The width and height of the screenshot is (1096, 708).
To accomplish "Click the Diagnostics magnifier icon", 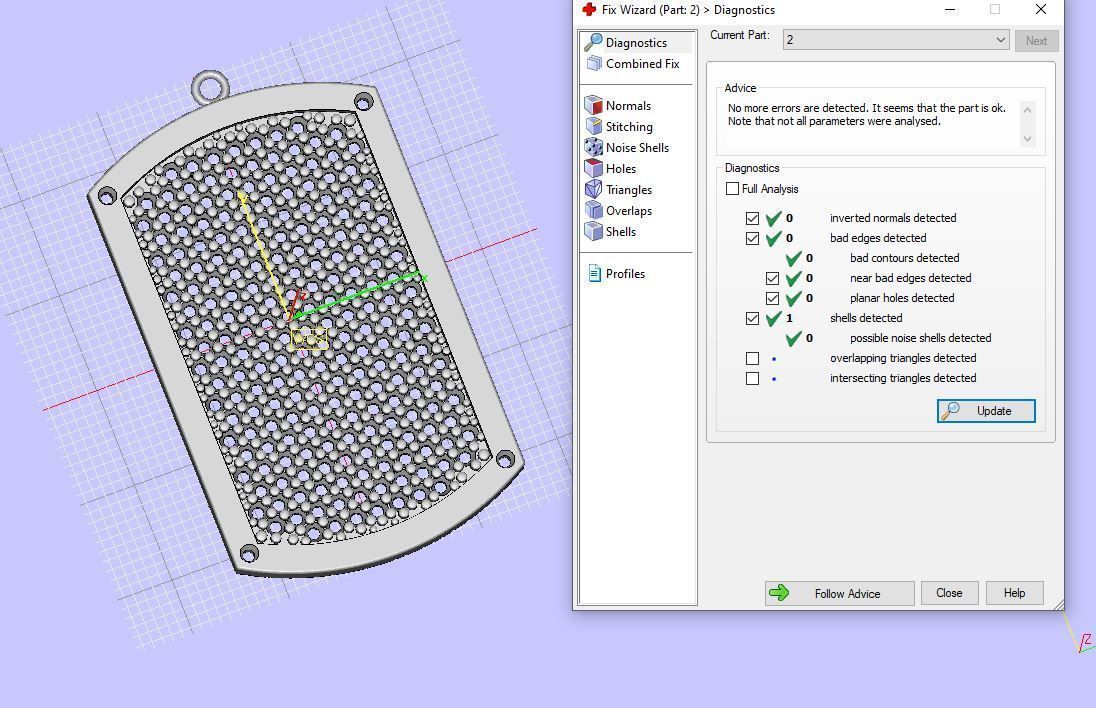I will 593,42.
